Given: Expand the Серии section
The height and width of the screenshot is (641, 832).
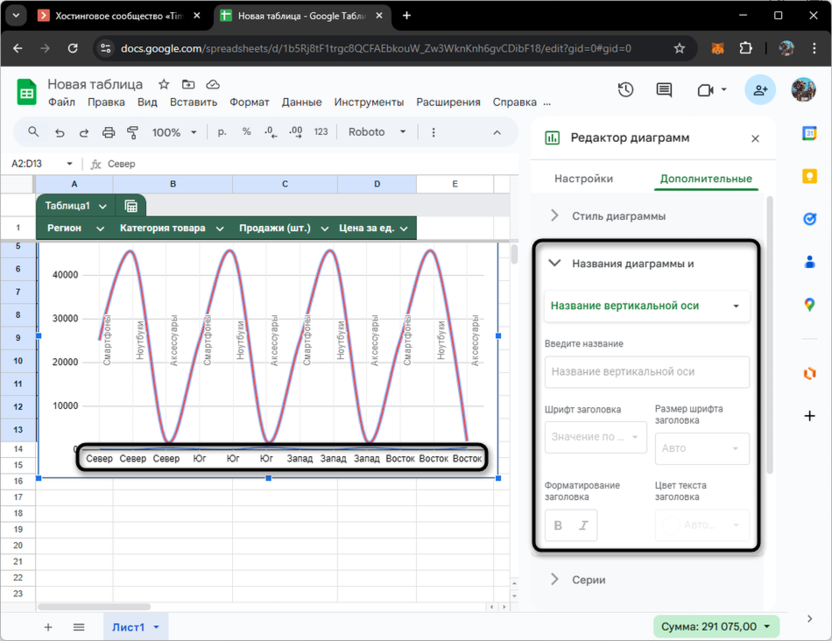Looking at the screenshot, I should (x=589, y=580).
